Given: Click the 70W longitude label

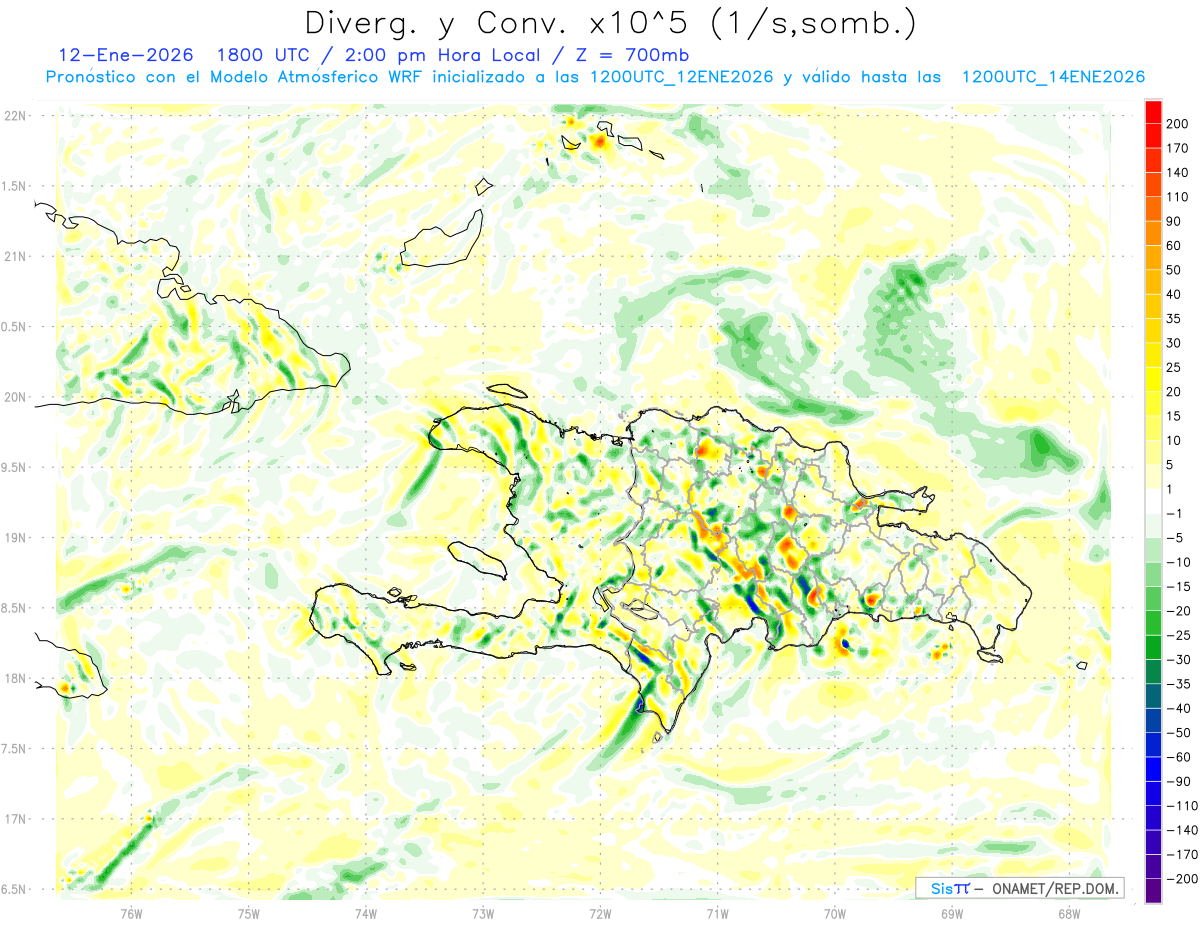Looking at the screenshot, I should tap(835, 912).
